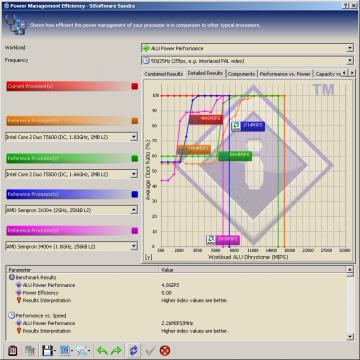Click the green Reference Processor color swatch
This screenshot has width=360, height=360.
[x=135, y=158]
